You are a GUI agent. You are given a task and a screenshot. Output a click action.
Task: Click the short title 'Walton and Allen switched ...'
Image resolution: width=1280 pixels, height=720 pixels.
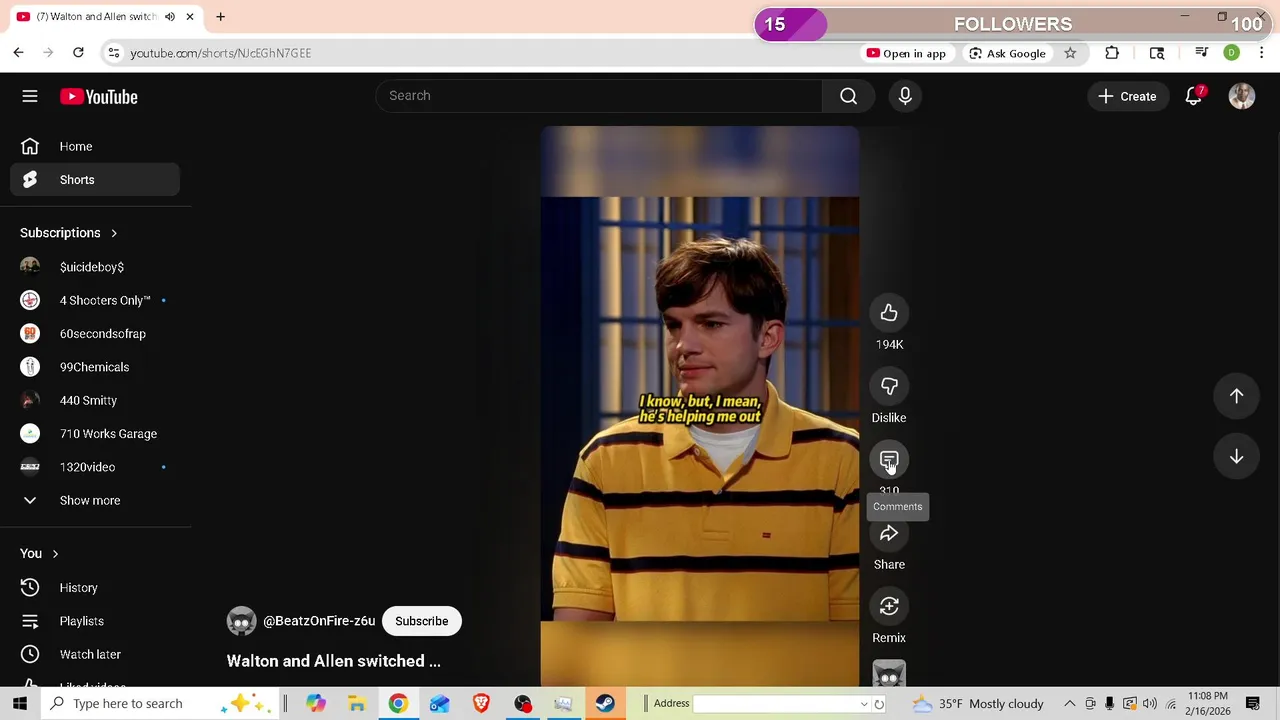click(x=333, y=661)
